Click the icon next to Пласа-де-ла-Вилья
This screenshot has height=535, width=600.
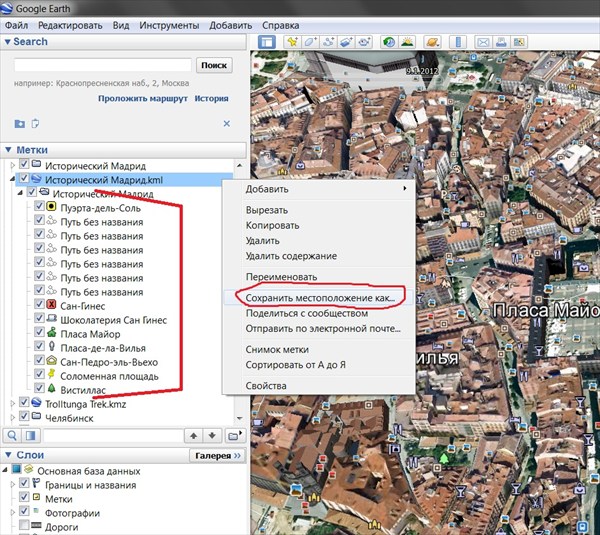click(x=51, y=346)
